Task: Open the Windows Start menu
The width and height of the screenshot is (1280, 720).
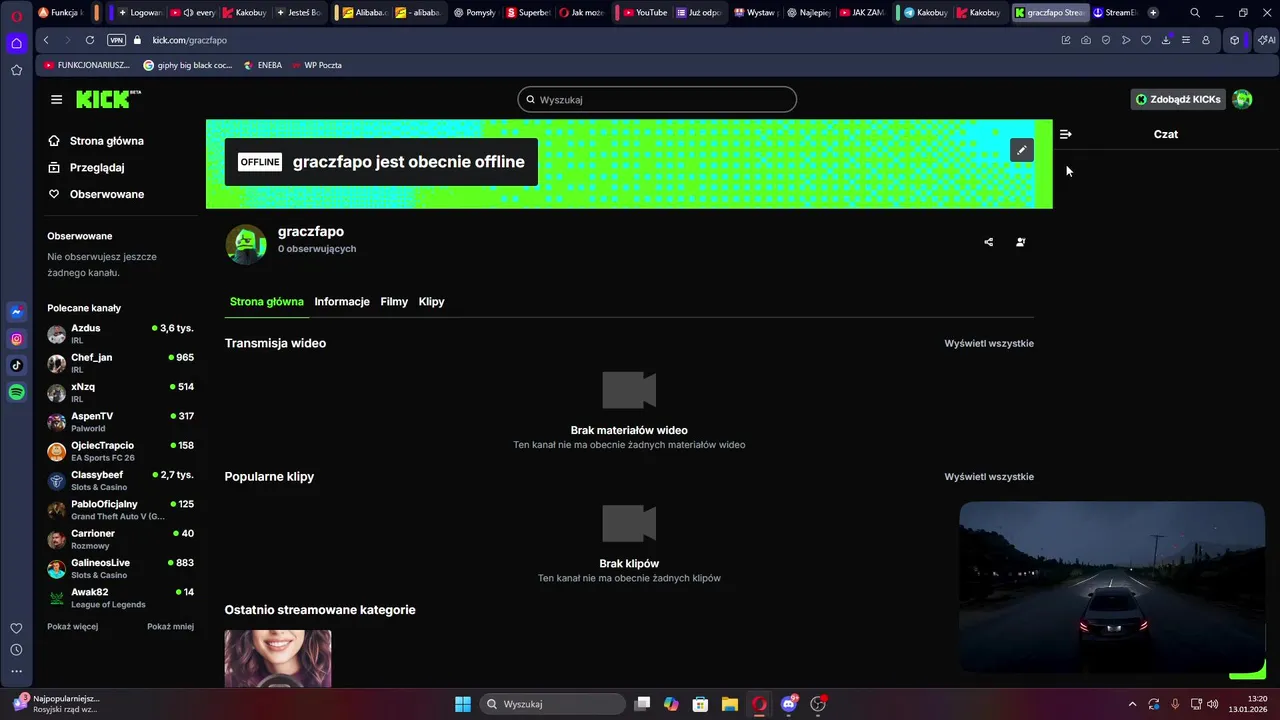Action: [463, 704]
